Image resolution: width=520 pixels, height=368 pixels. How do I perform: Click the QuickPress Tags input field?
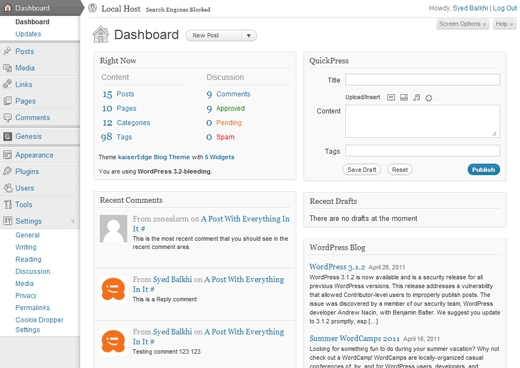point(423,151)
